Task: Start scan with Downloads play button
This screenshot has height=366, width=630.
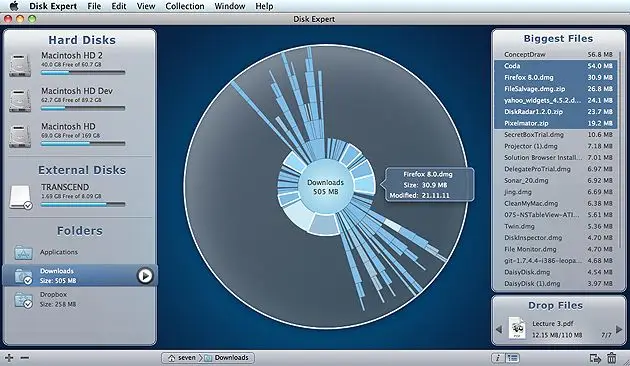Action: click(x=145, y=276)
